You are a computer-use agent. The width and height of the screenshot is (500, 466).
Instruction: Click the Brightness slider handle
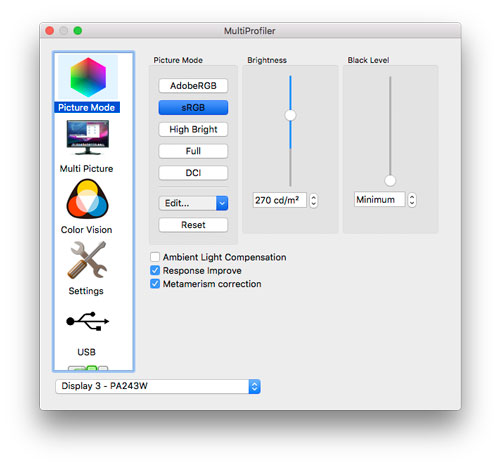[x=290, y=115]
